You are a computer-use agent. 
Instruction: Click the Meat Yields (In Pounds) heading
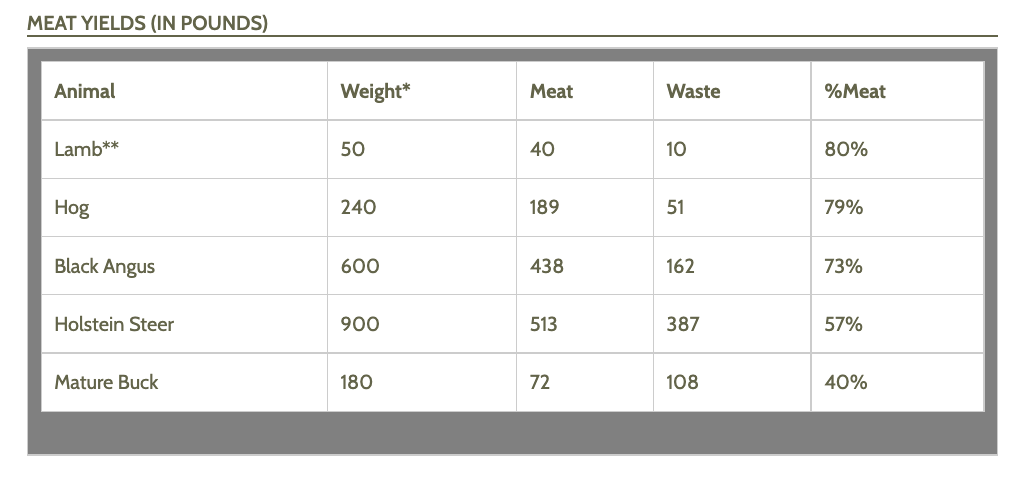(x=147, y=23)
